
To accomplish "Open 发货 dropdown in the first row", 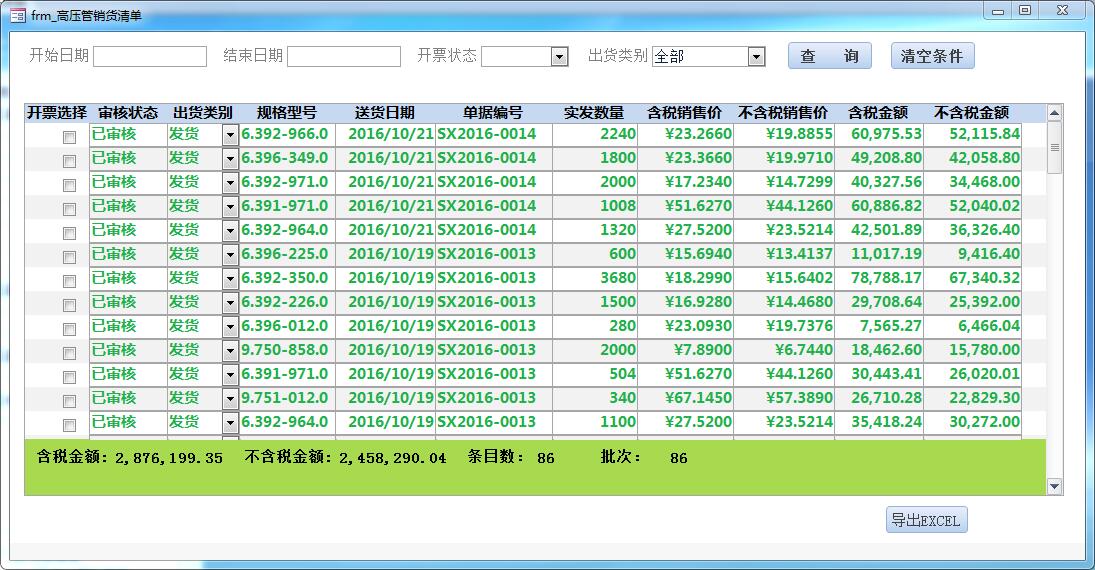I will point(230,135).
